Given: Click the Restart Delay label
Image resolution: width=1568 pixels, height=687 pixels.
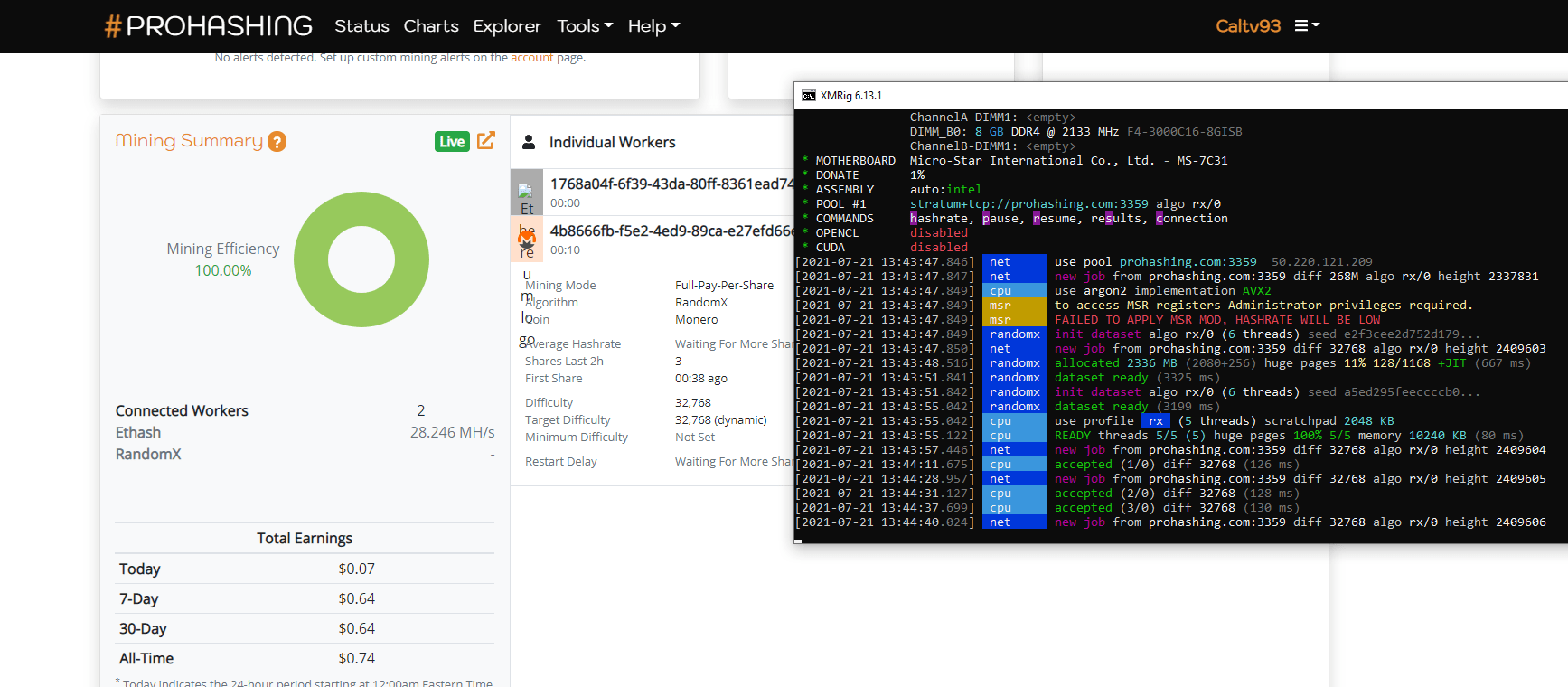Looking at the screenshot, I should 561,462.
